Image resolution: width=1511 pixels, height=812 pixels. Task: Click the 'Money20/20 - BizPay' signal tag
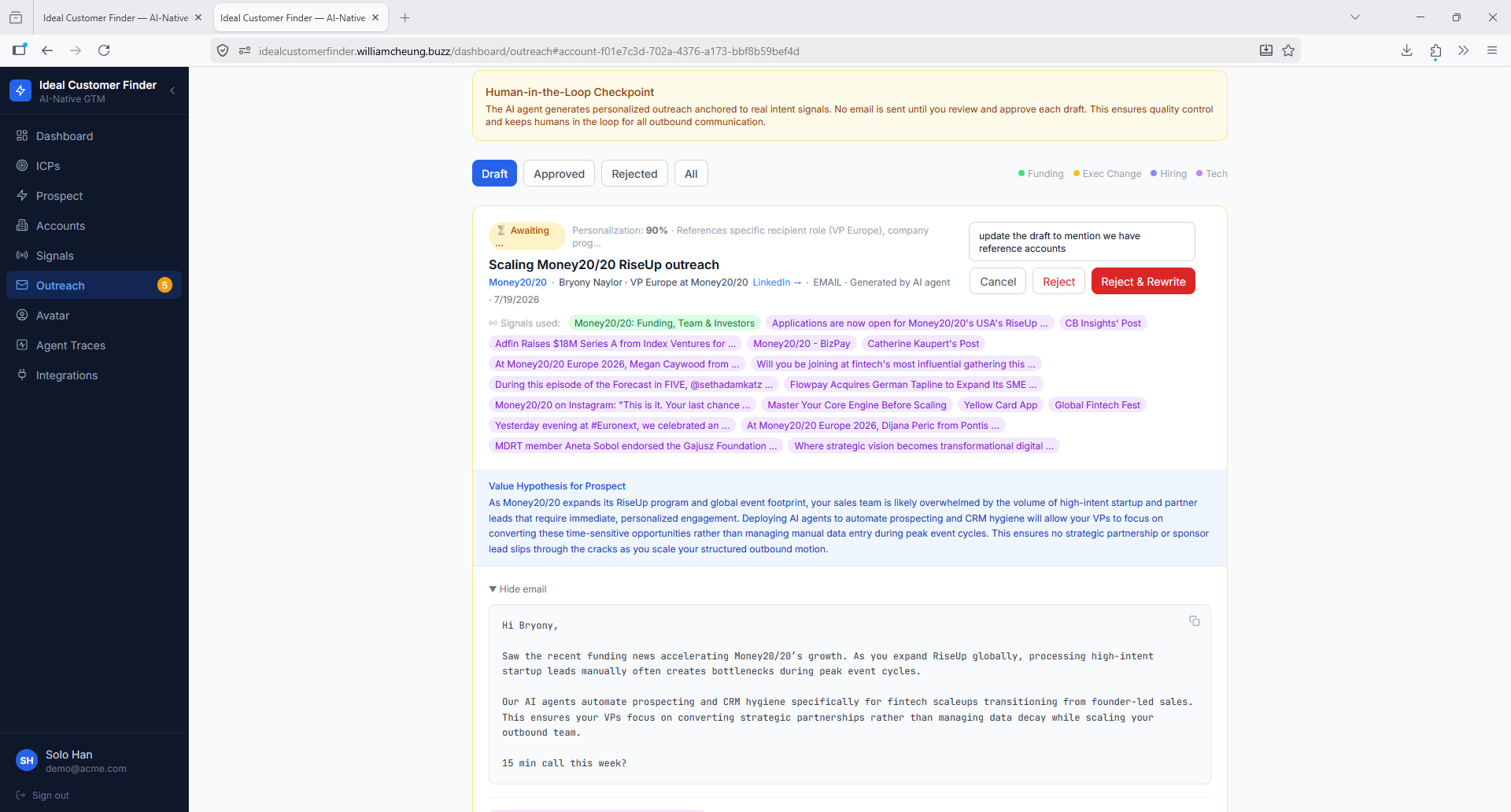pyautogui.click(x=801, y=344)
